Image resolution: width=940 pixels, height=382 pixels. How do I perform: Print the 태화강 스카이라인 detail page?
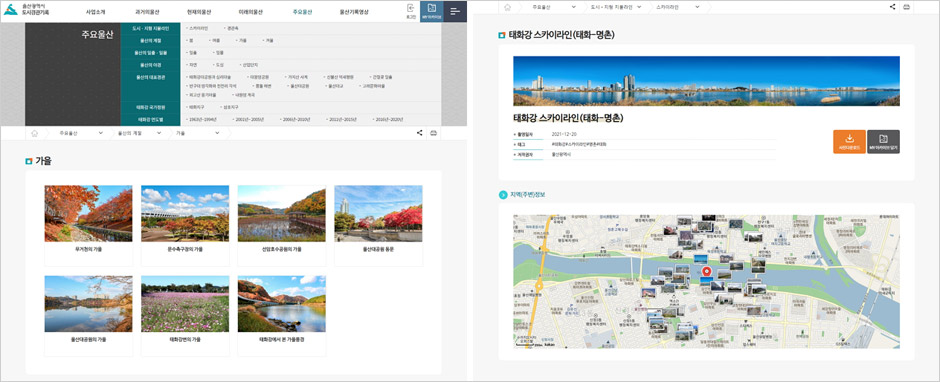pyautogui.click(x=906, y=7)
